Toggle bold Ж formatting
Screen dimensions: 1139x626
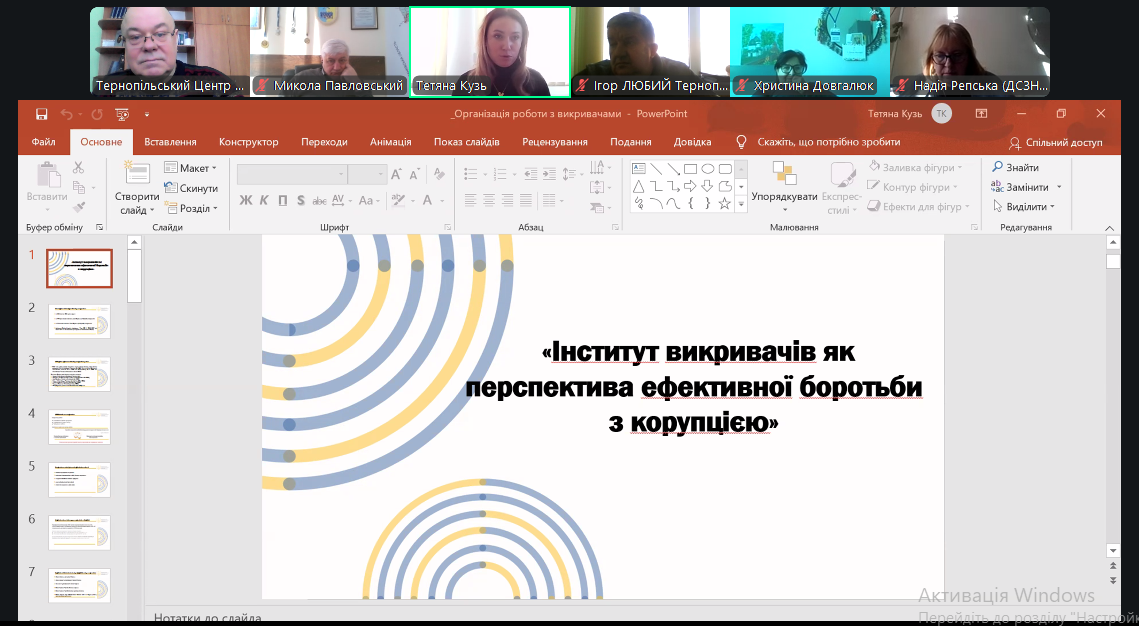[x=246, y=201]
